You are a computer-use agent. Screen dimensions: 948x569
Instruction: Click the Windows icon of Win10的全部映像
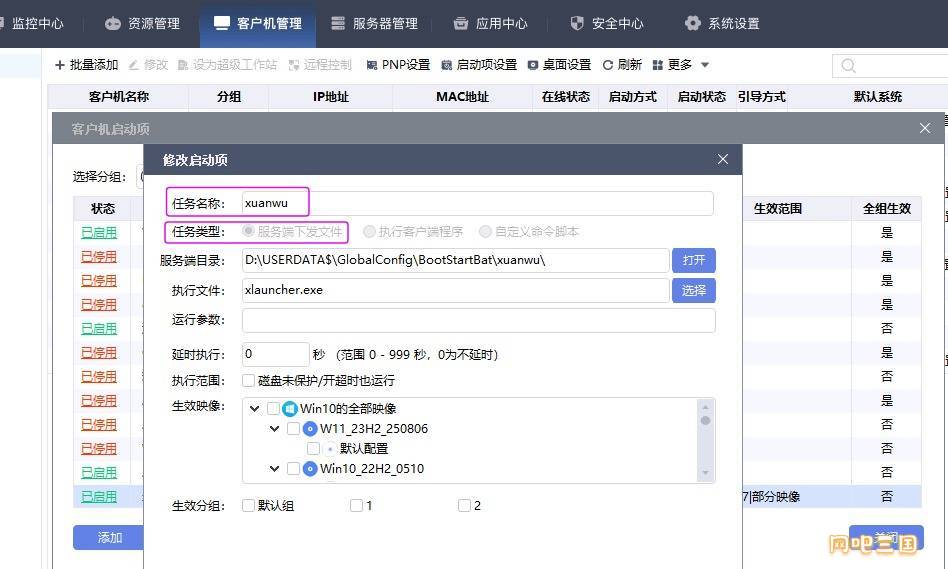[290, 409]
